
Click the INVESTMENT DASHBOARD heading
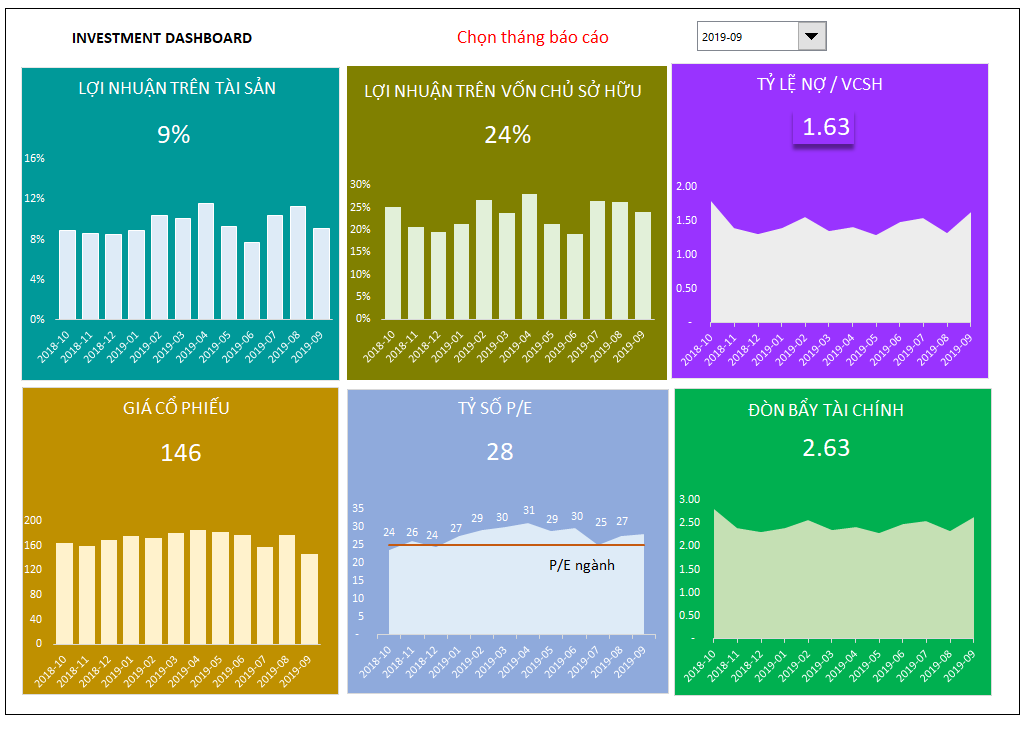pyautogui.click(x=162, y=38)
